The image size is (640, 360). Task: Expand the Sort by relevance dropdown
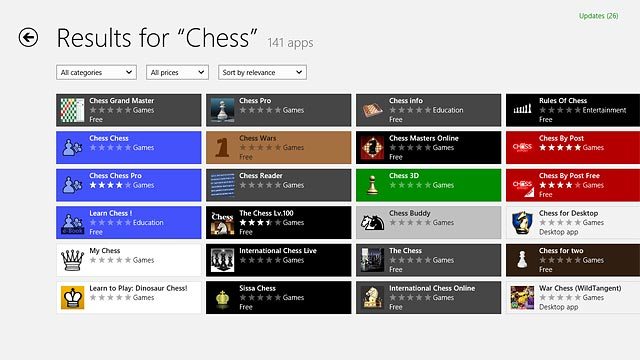(262, 72)
